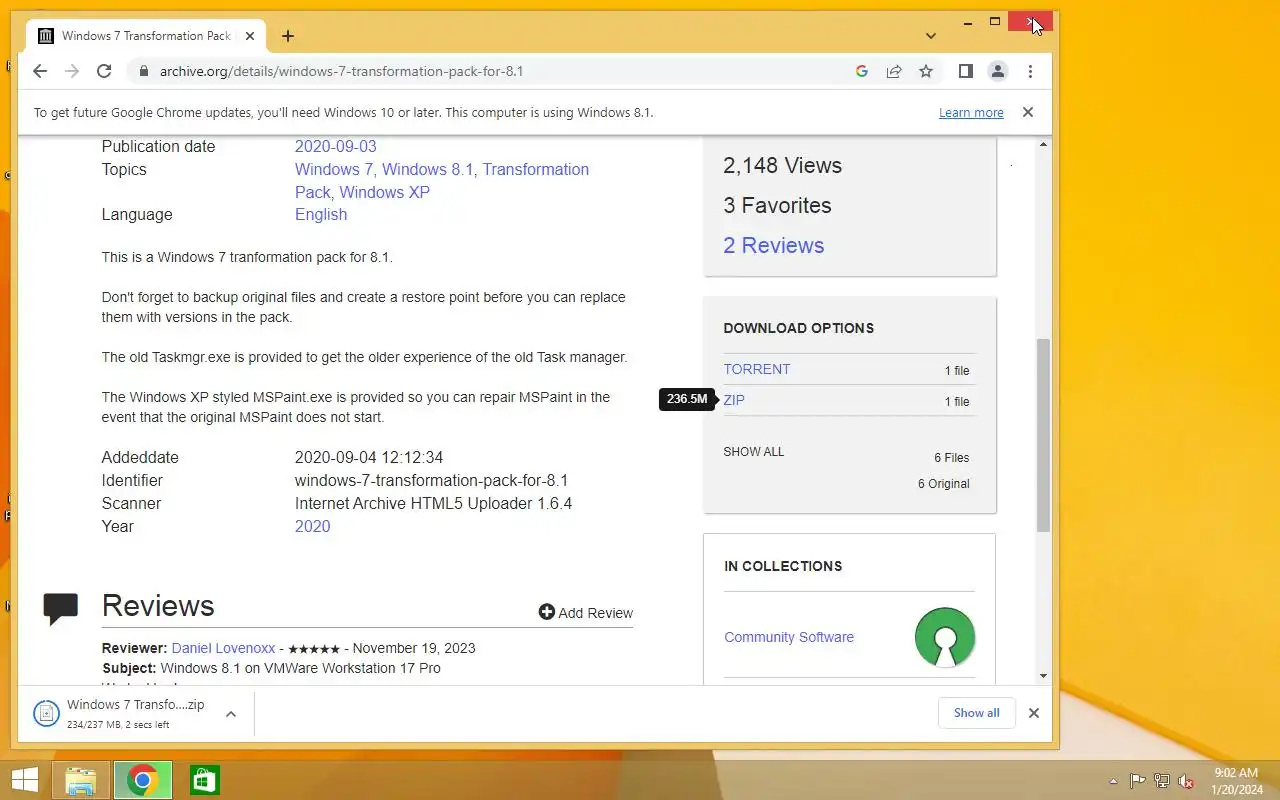
Task: Click the browser forward arrow
Action: click(x=72, y=71)
